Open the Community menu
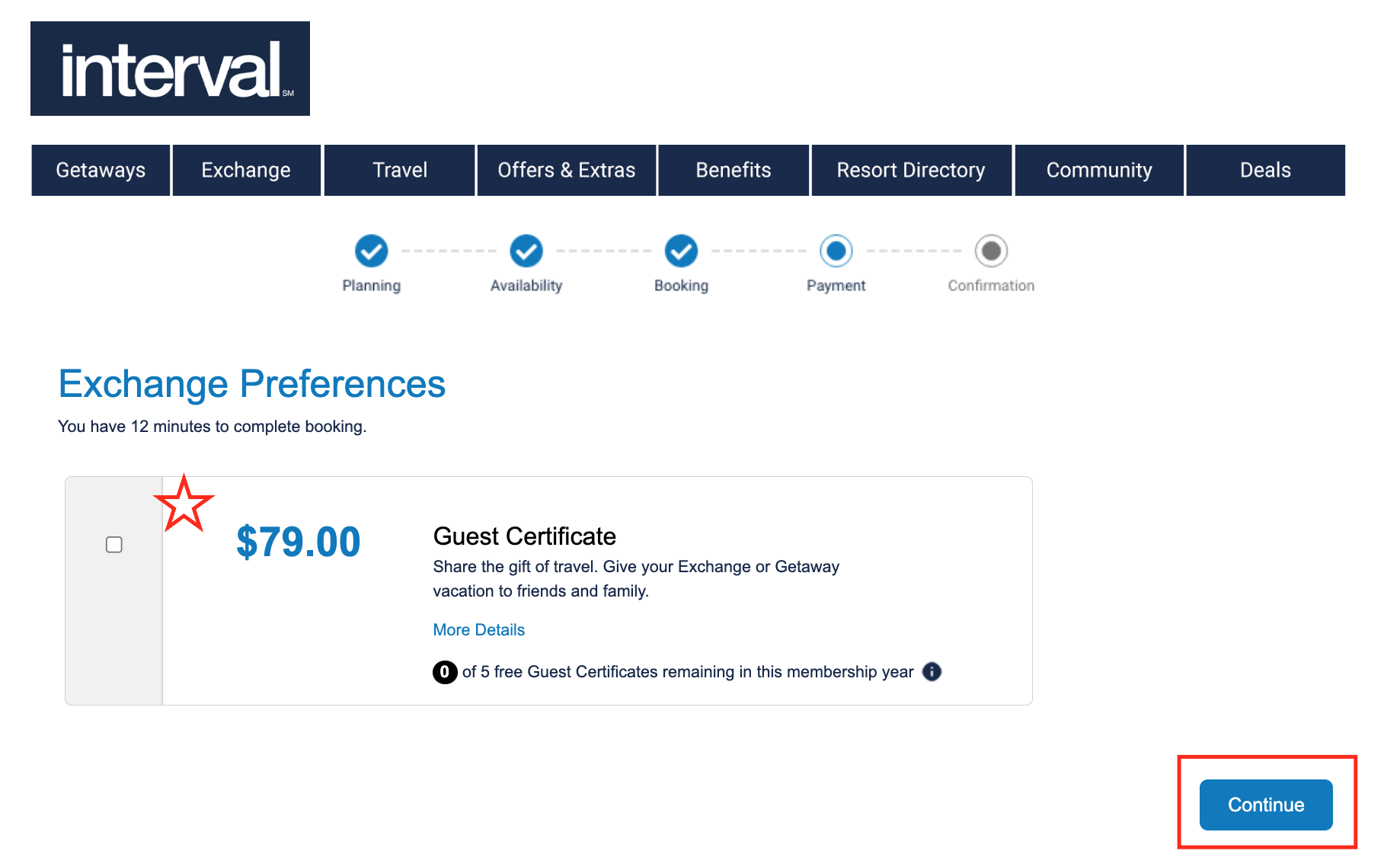Viewport: 1400px width, 864px height. [x=1099, y=170]
